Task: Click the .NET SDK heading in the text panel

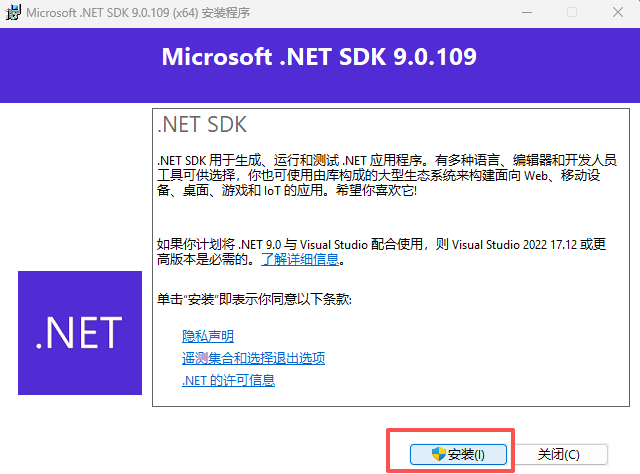Action: click(202, 125)
